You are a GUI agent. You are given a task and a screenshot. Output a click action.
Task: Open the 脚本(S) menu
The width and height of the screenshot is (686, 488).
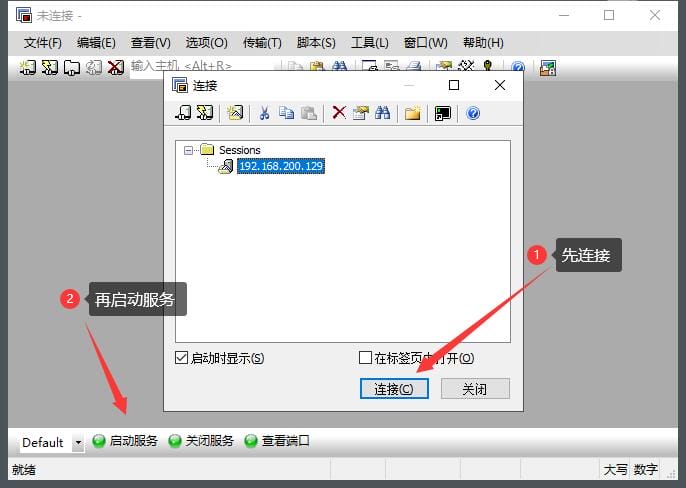click(316, 43)
